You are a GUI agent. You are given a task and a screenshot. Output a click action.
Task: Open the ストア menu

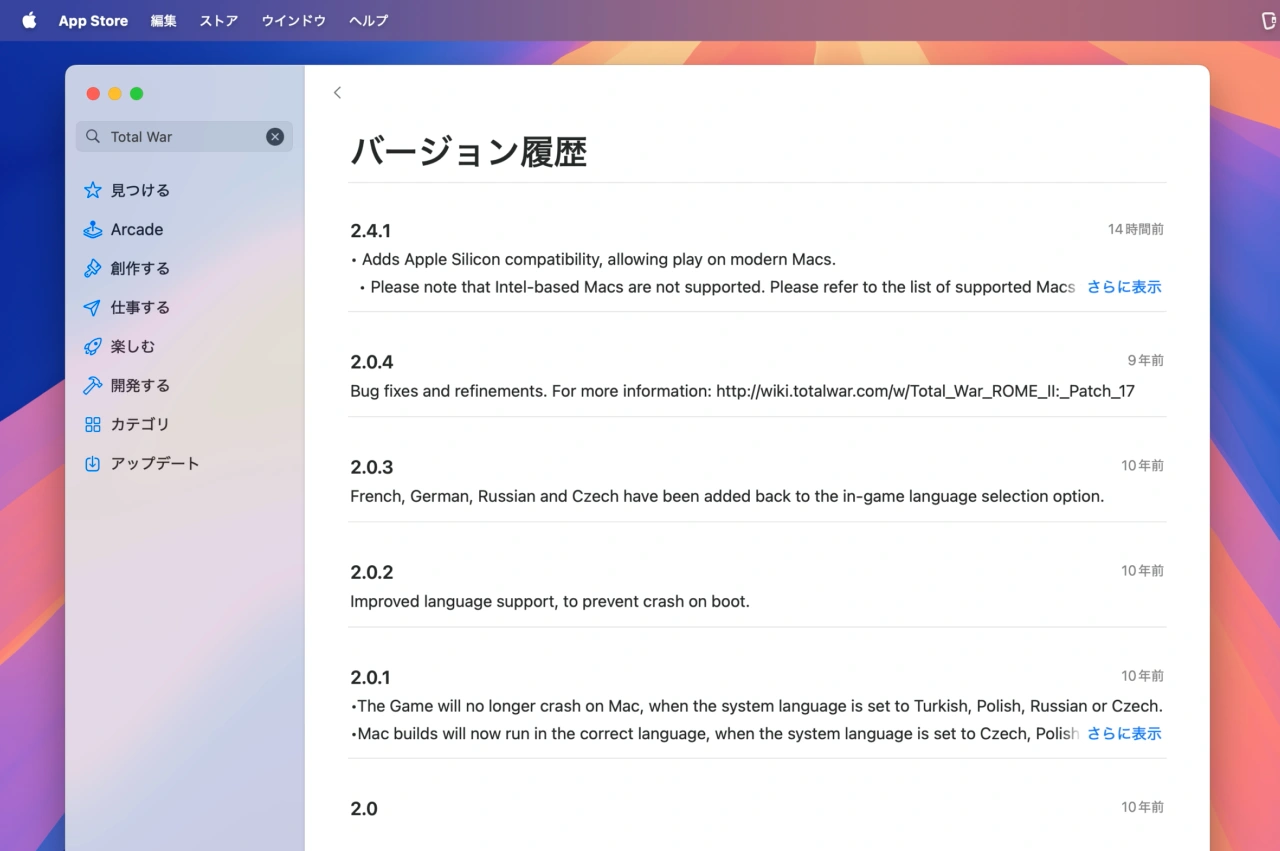point(218,20)
